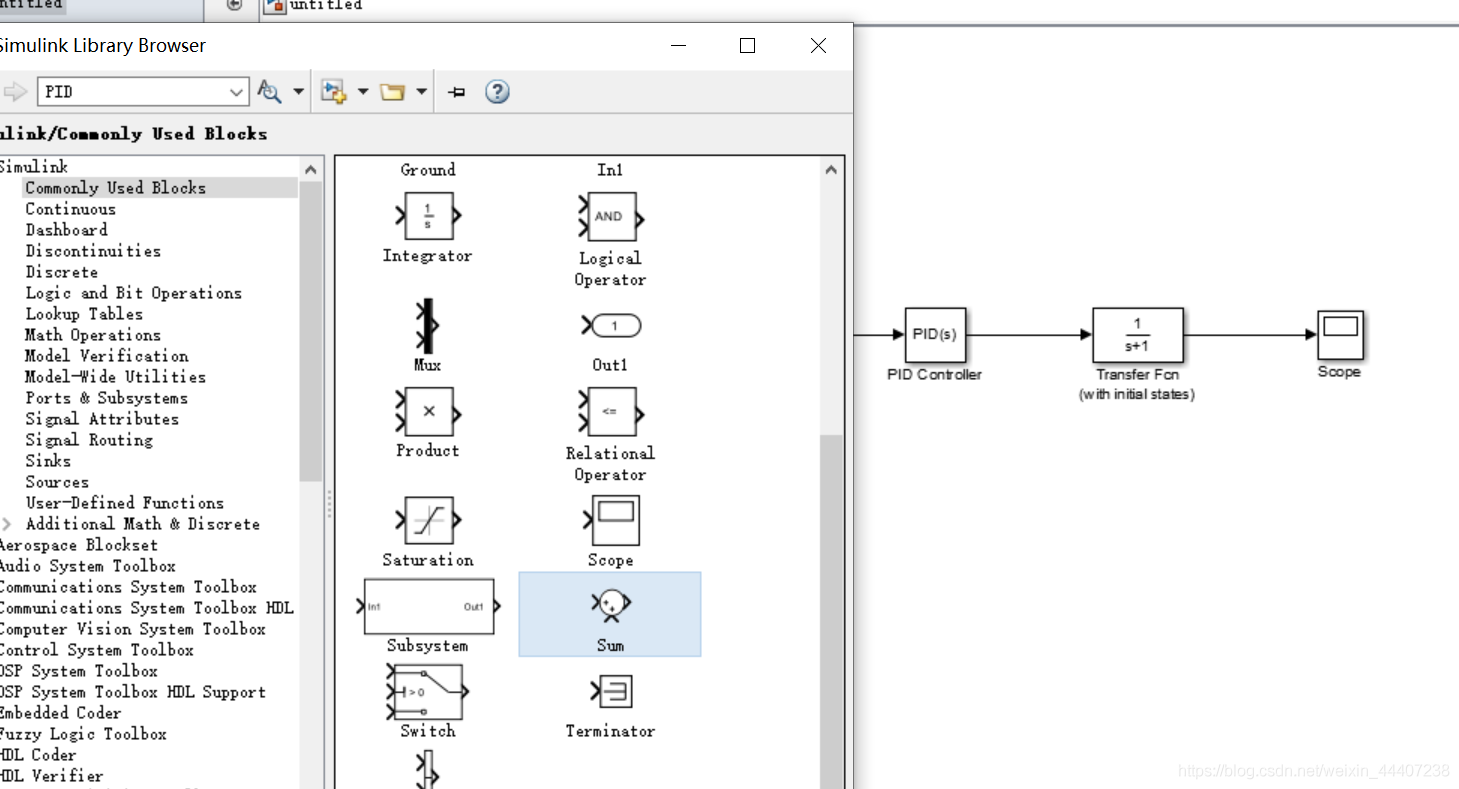Open the search options dropdown arrow
This screenshot has height=789, width=1459.
(x=298, y=92)
